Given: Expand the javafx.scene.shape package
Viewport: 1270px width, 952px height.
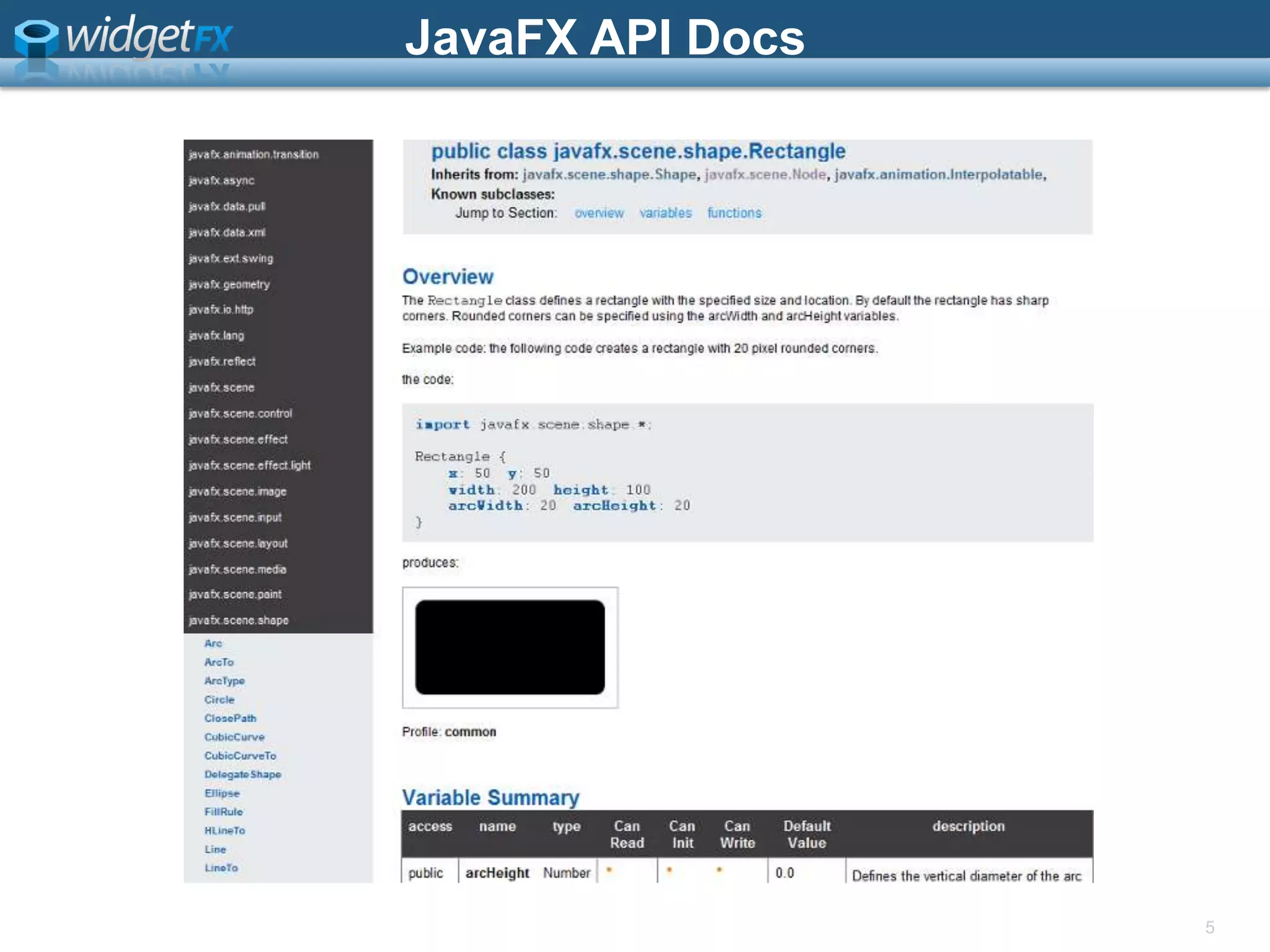Looking at the screenshot, I should coord(239,620).
